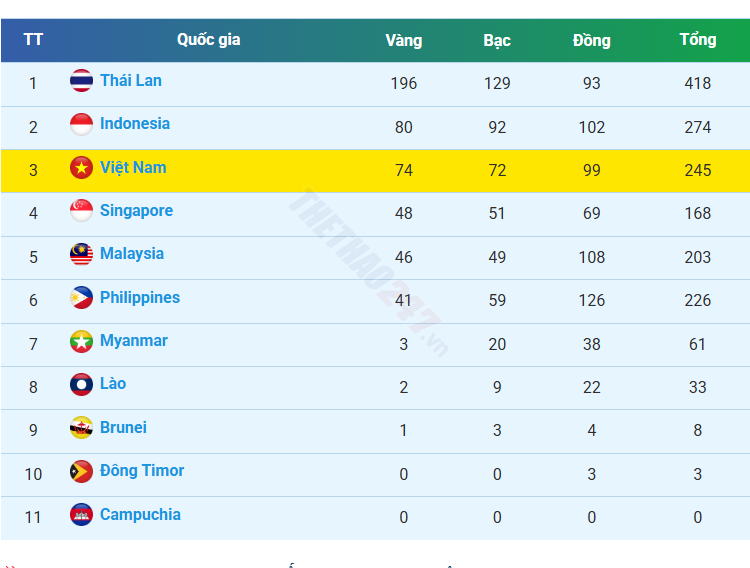Screen dimensions: 750x568
Task: Select the Campuchia country link
Action: tap(140, 514)
